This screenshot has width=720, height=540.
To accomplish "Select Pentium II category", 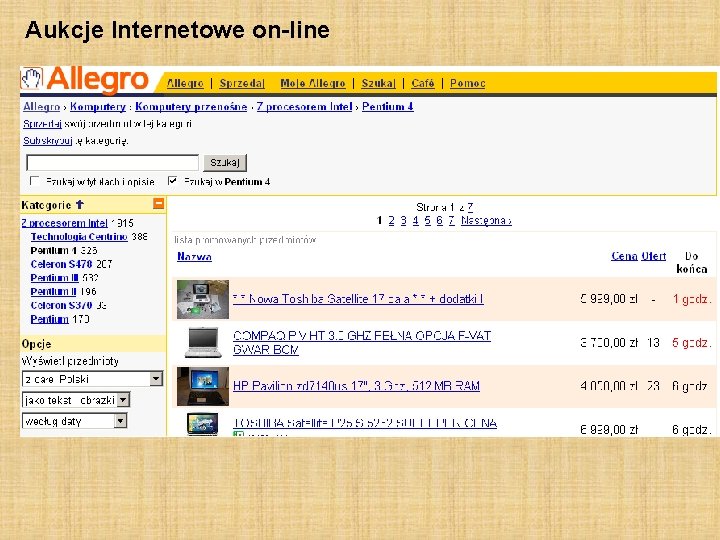I will point(53,292).
